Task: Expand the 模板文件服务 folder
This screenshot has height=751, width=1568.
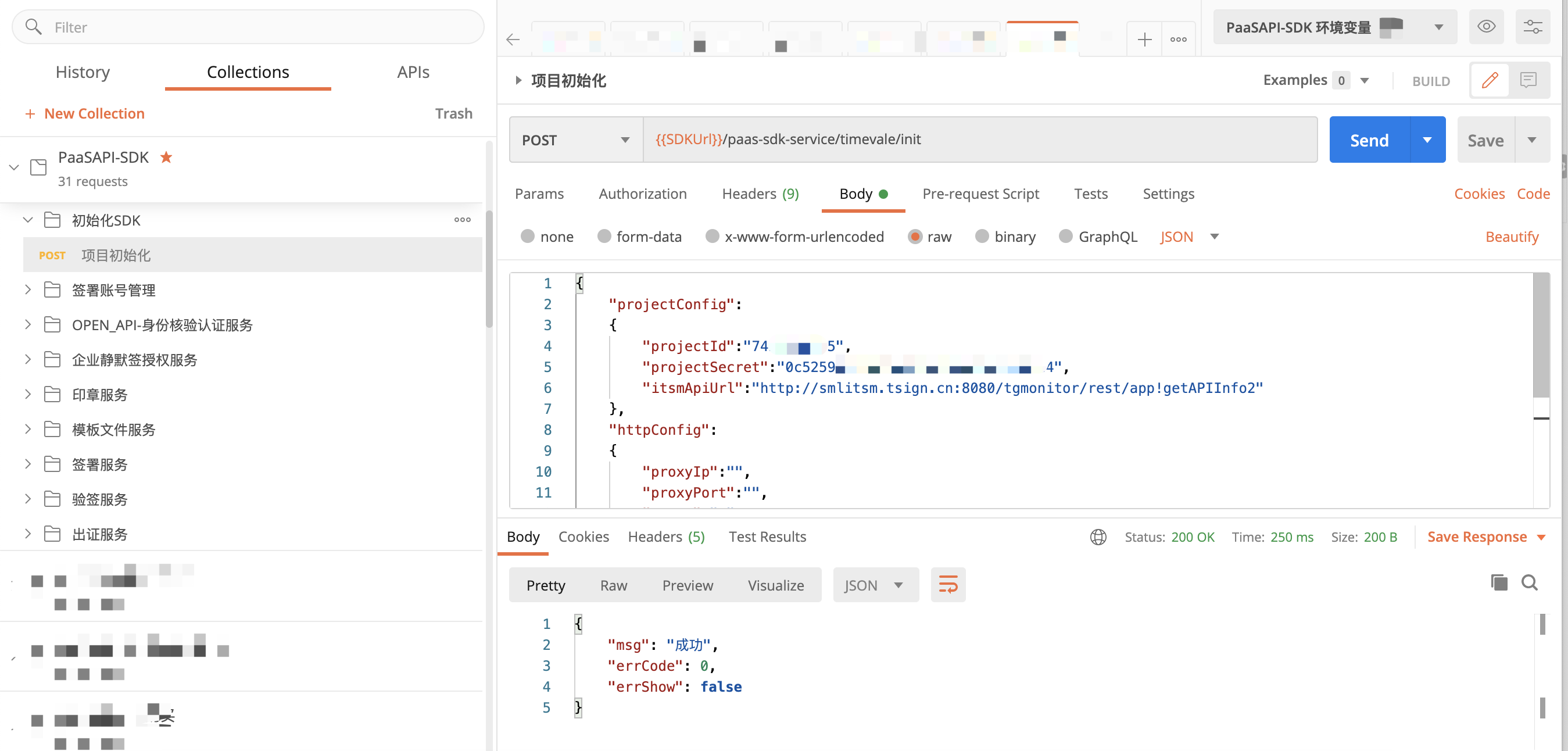Action: point(27,429)
